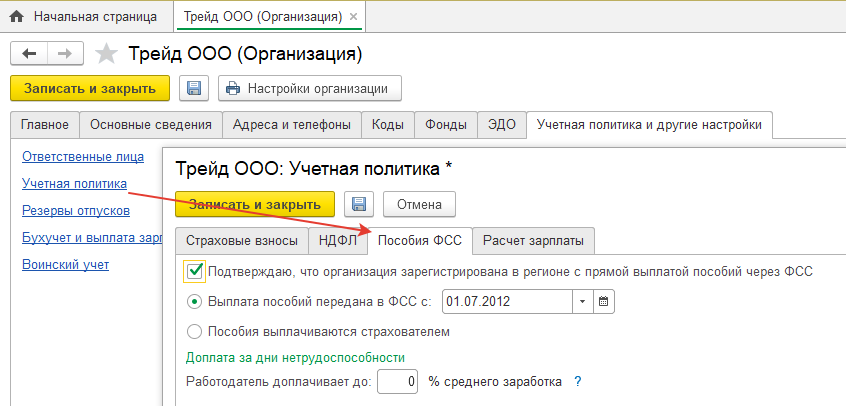Select Пособия выплачиваются страхователем option
846x406 pixels.
click(194, 331)
